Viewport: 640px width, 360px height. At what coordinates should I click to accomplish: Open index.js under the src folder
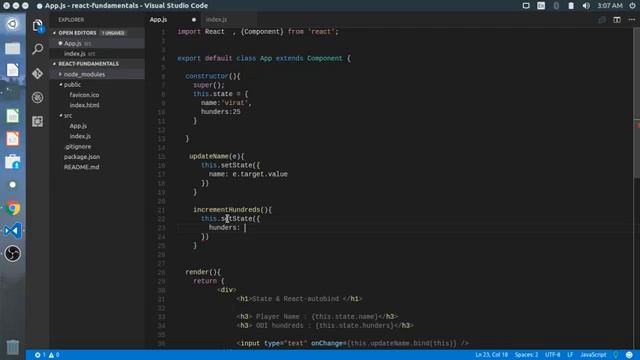[80, 136]
